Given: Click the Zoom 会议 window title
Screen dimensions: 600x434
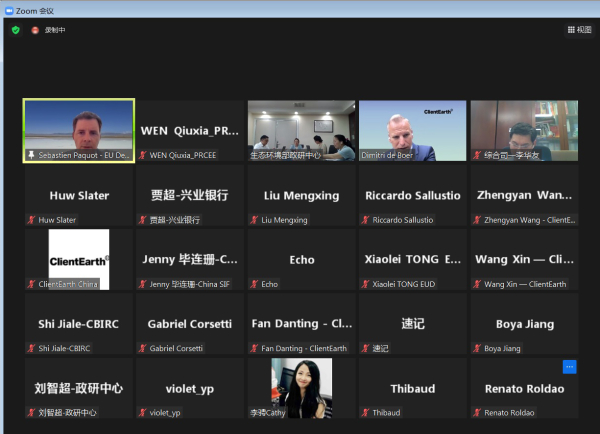Looking at the screenshot, I should (35, 11).
